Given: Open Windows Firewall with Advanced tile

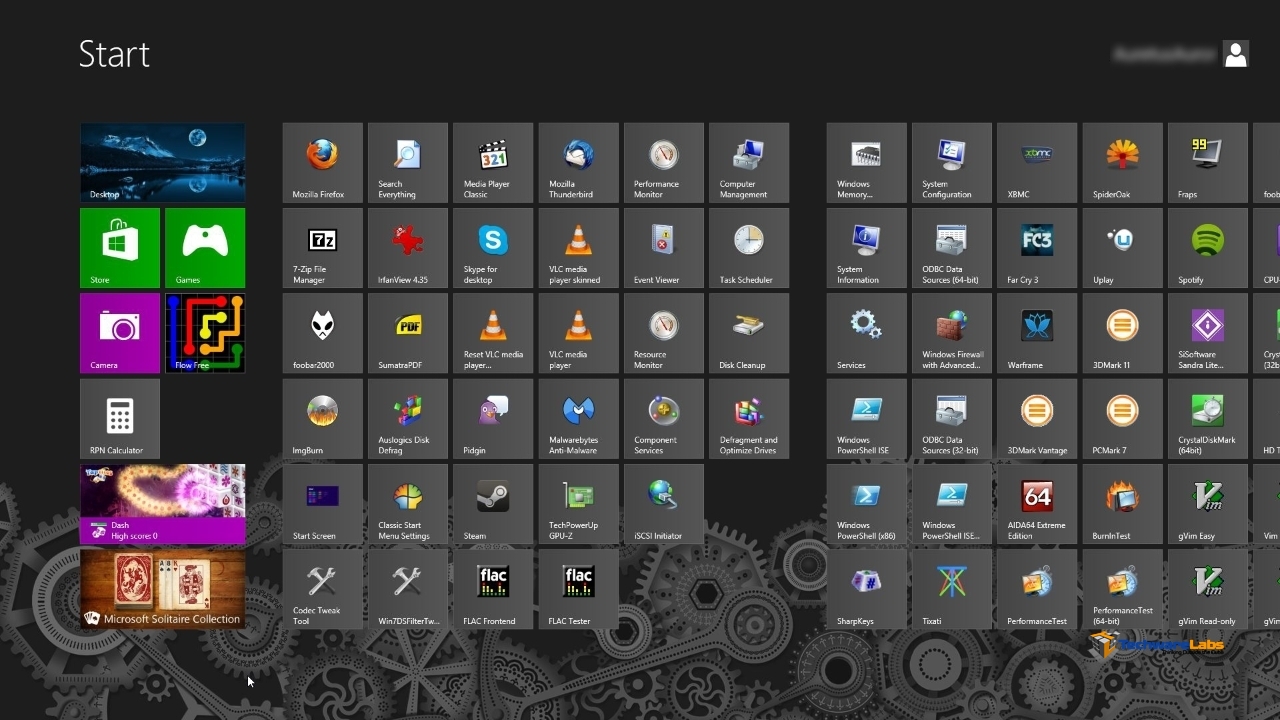Looking at the screenshot, I should 952,333.
